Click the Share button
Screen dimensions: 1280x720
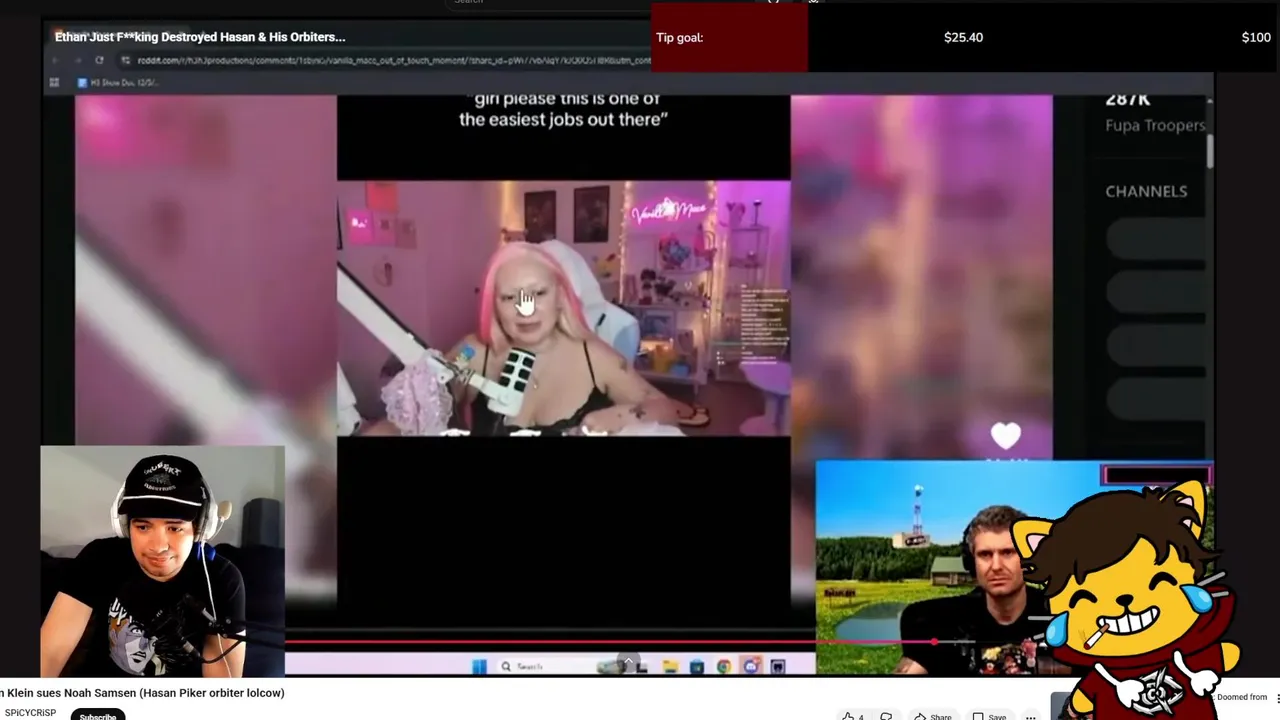[x=933, y=716]
